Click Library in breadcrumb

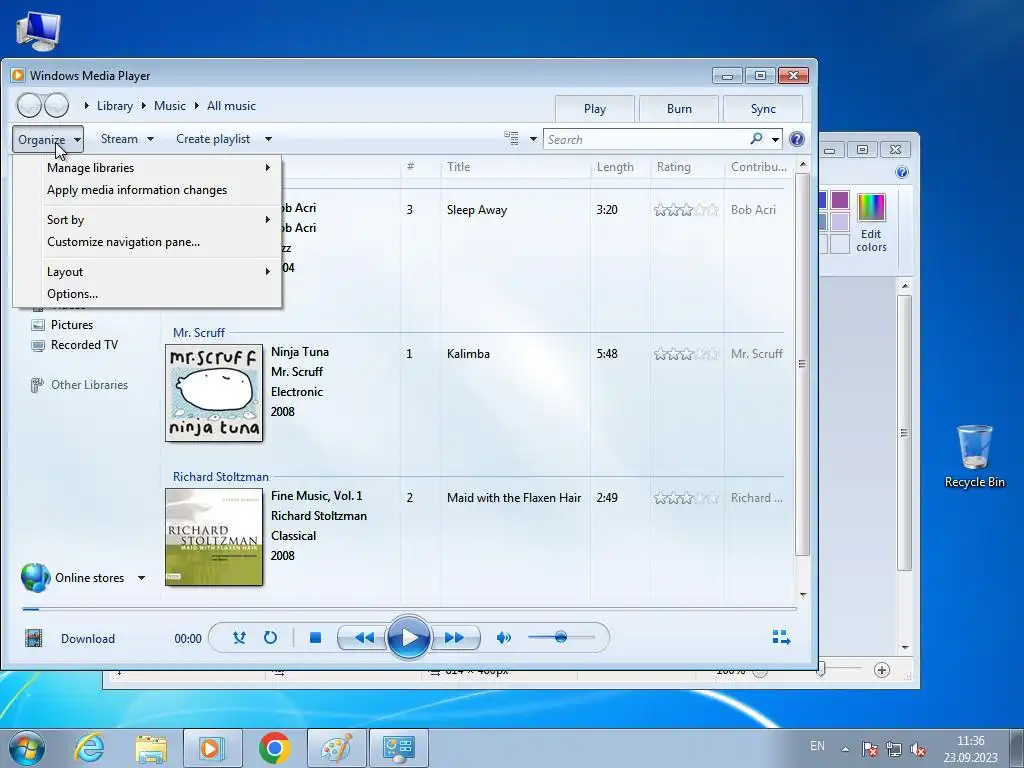[115, 106]
